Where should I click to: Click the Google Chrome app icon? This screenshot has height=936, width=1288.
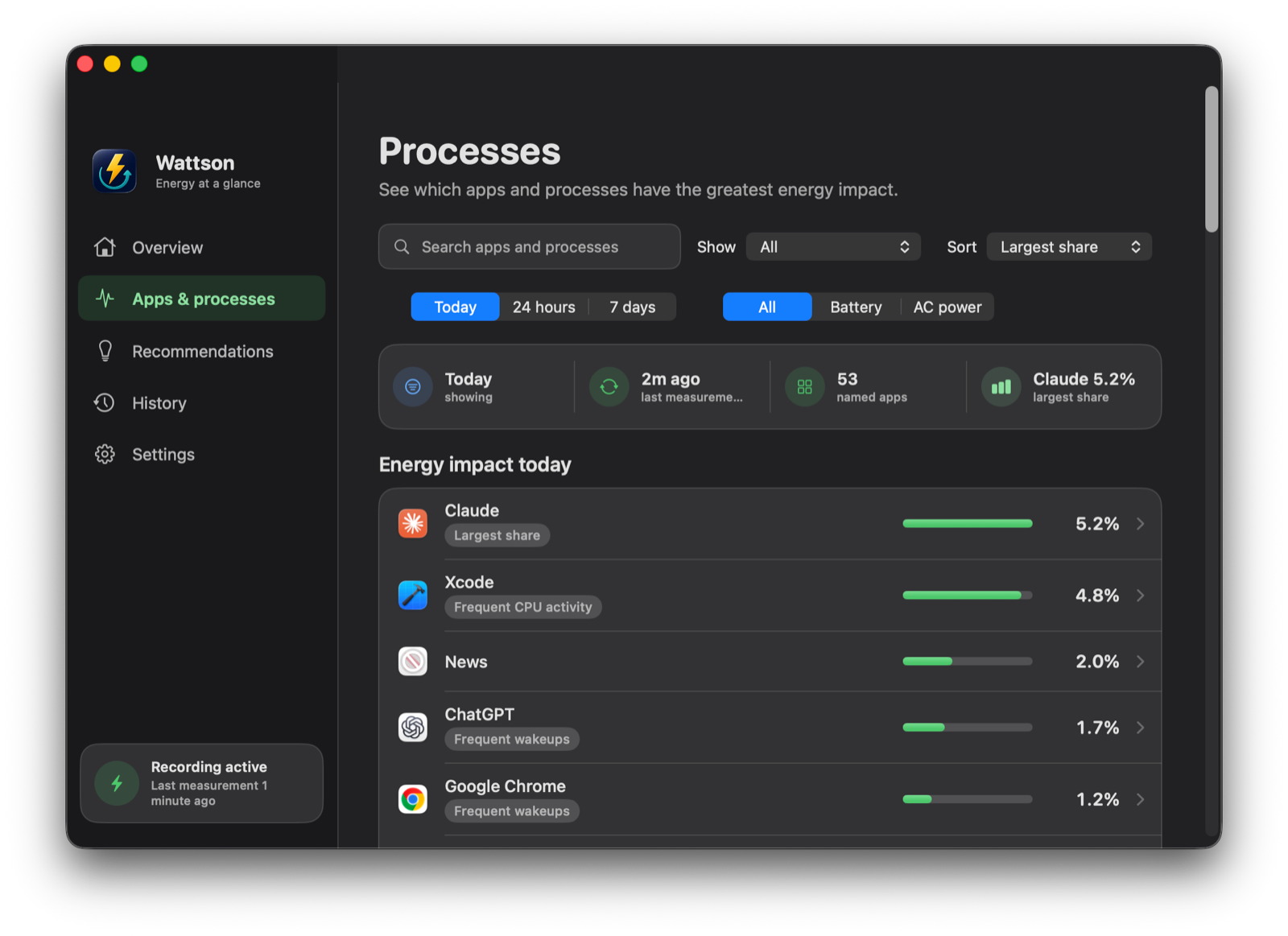tap(413, 799)
